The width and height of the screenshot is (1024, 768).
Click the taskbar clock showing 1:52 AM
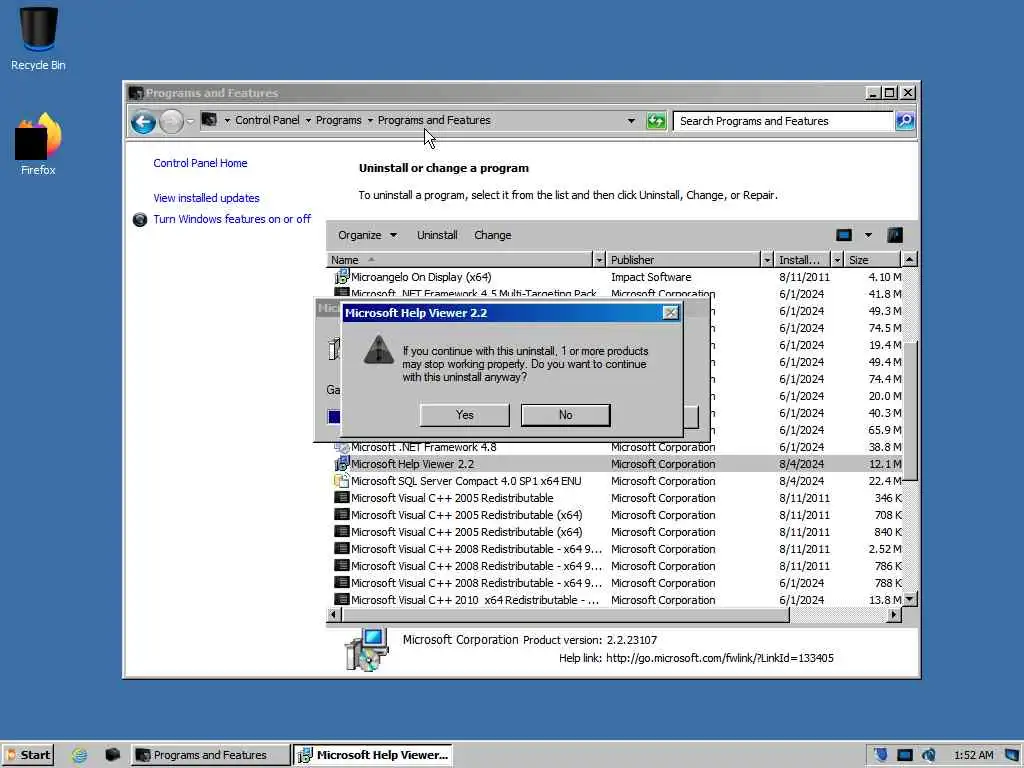click(x=973, y=755)
